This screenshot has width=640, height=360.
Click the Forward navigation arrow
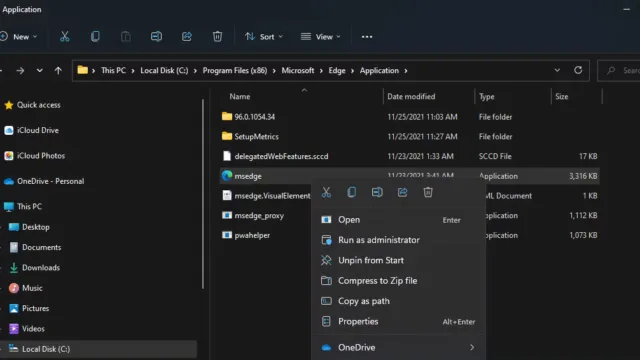point(20,71)
